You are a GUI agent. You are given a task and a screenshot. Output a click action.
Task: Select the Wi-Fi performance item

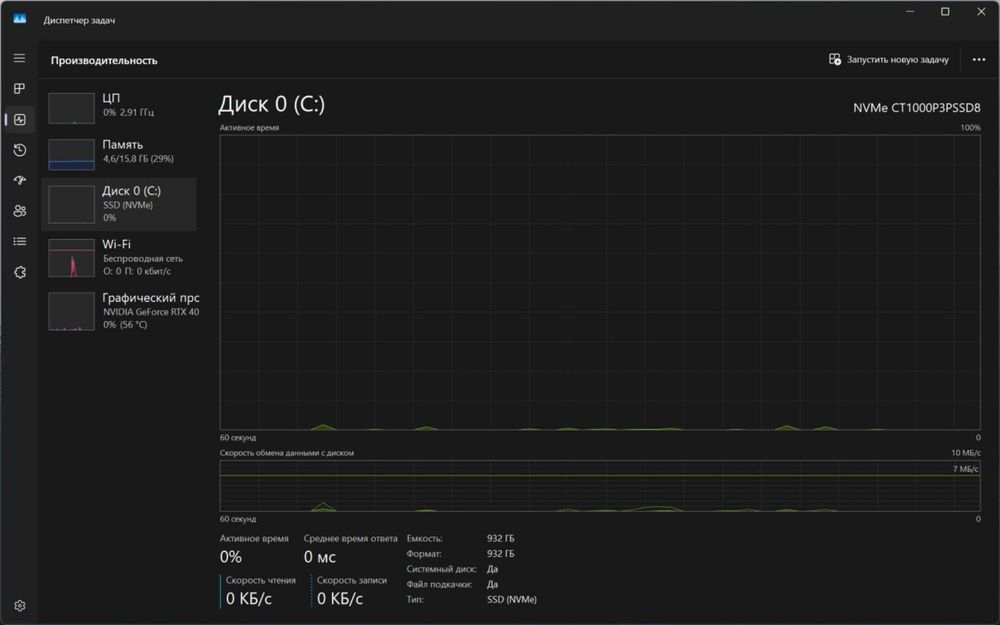tap(119, 258)
